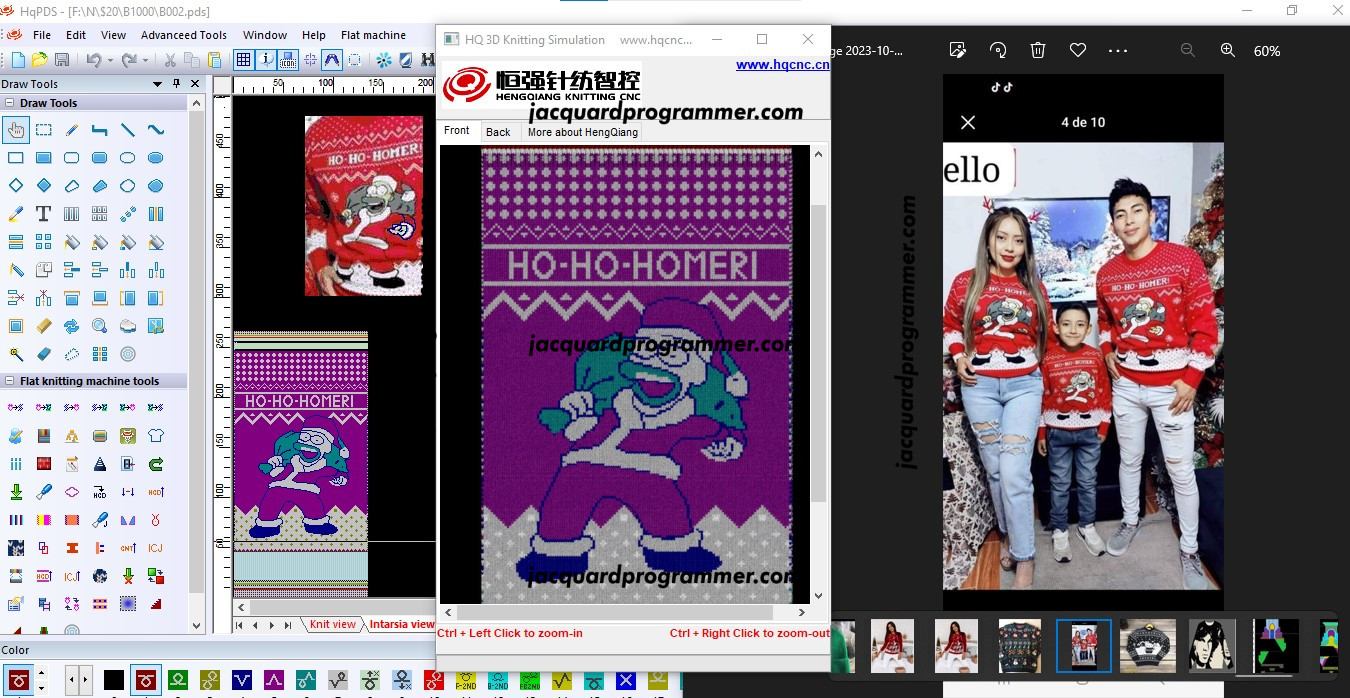The width and height of the screenshot is (1350, 698).
Task: Click the T-shirt garment tool icon
Action: click(156, 436)
